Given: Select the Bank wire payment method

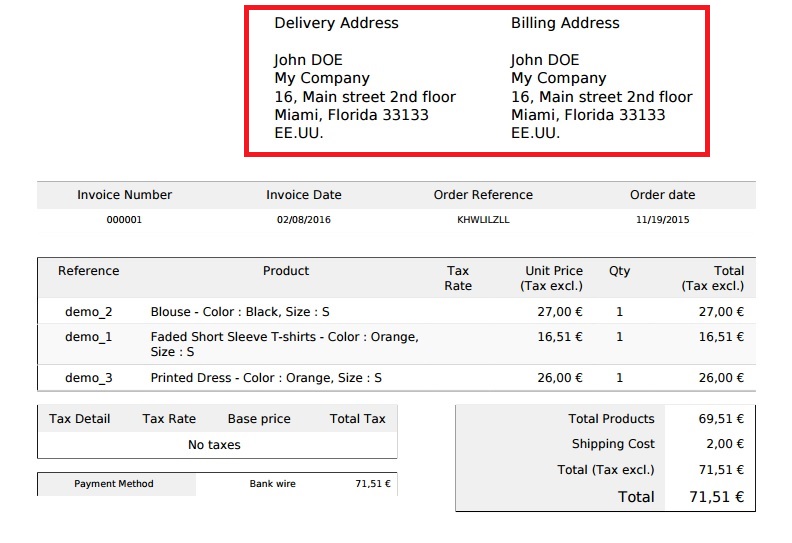Looking at the screenshot, I should pos(272,484).
